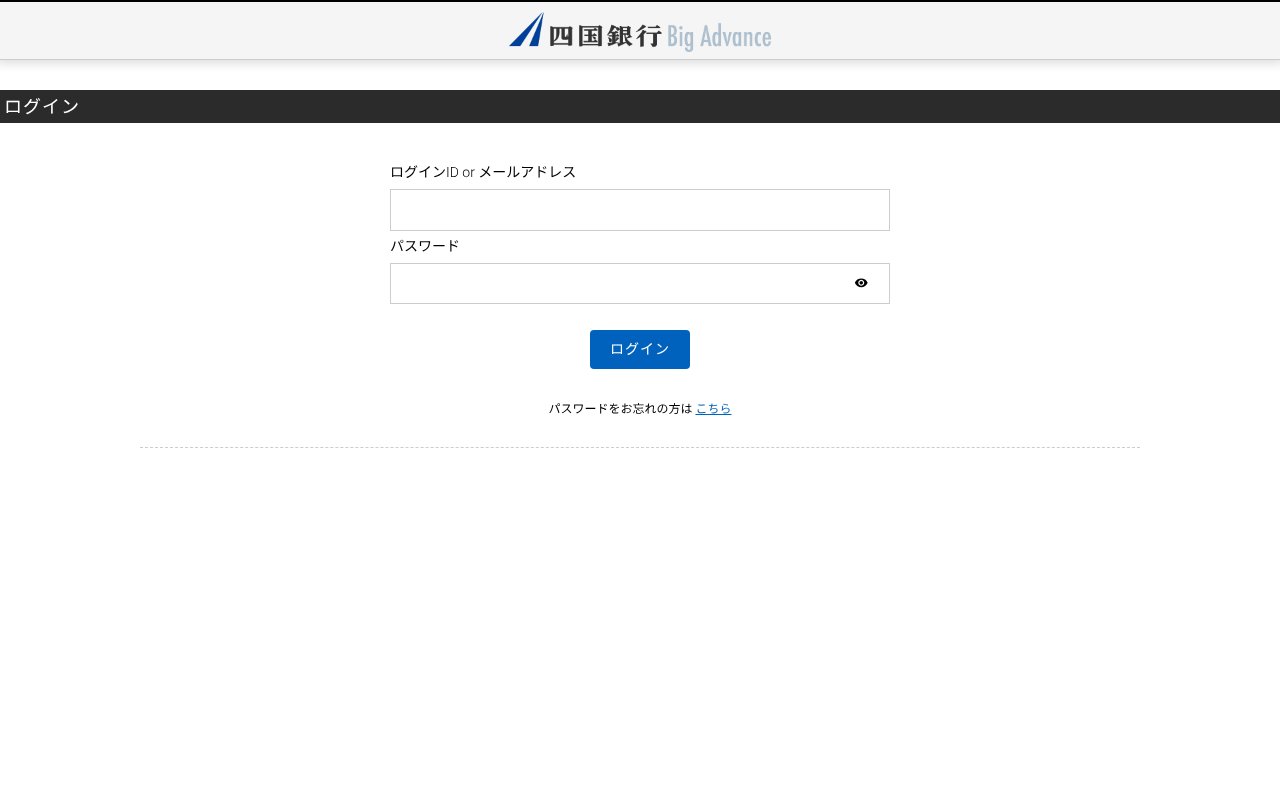1280x800 pixels.
Task: Click the パスワード label text
Action: coord(424,246)
